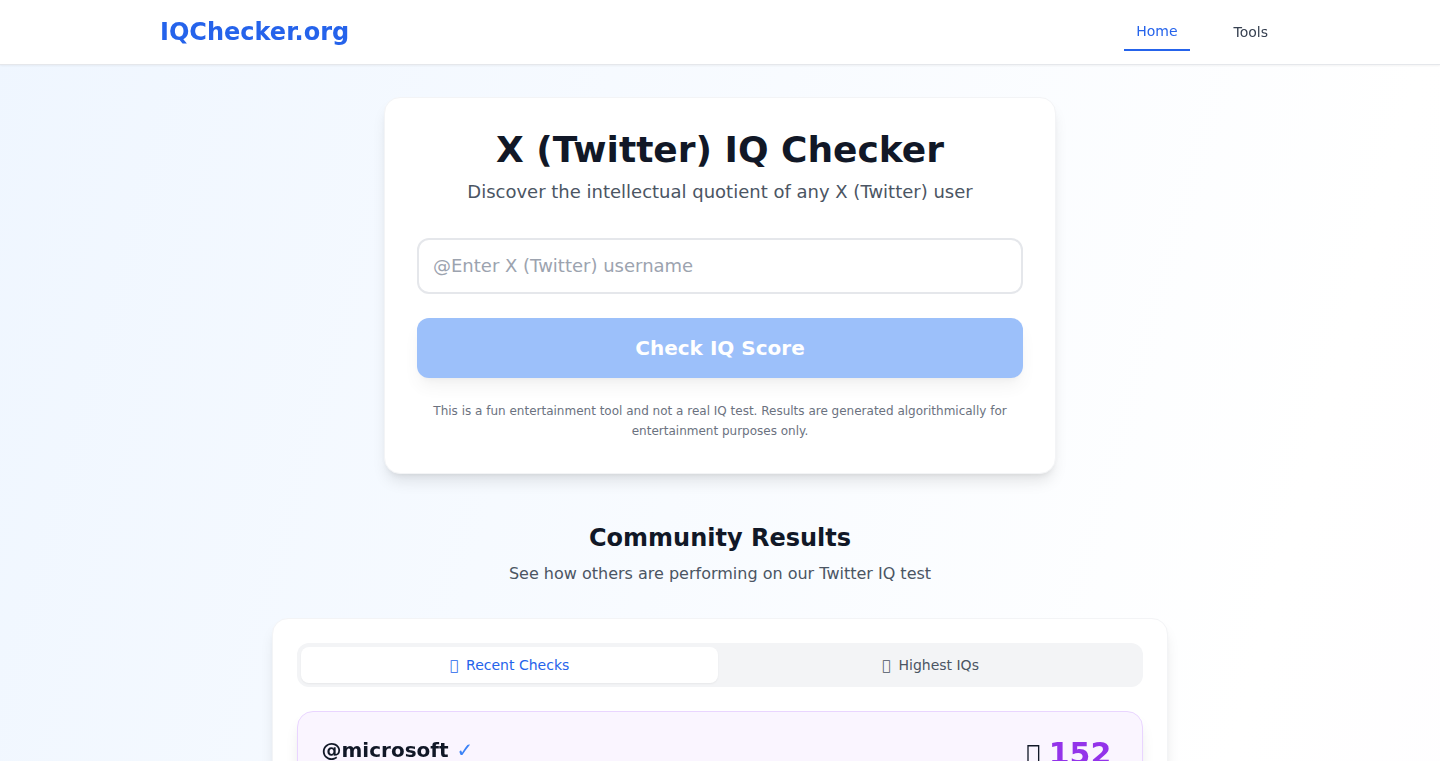
Task: Switch to the Recent Checks tab
Action: (x=509, y=665)
